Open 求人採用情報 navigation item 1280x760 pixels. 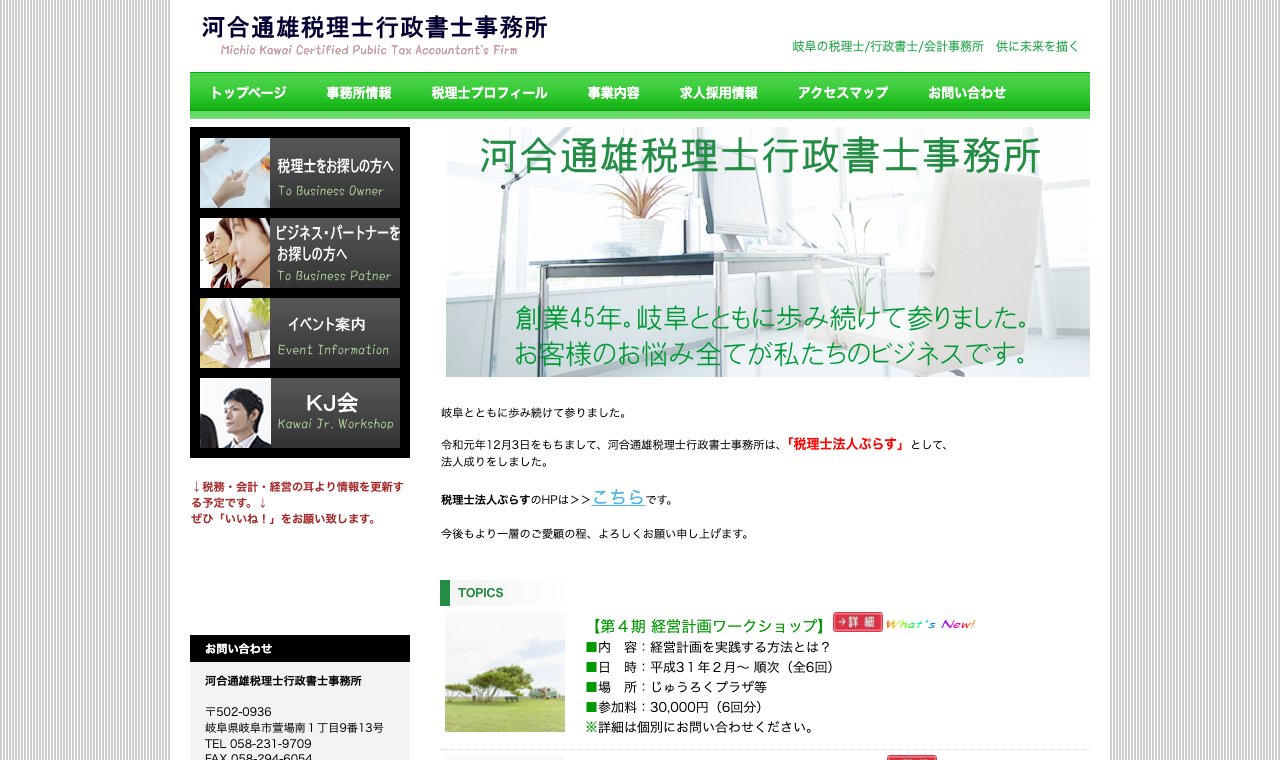click(x=719, y=93)
